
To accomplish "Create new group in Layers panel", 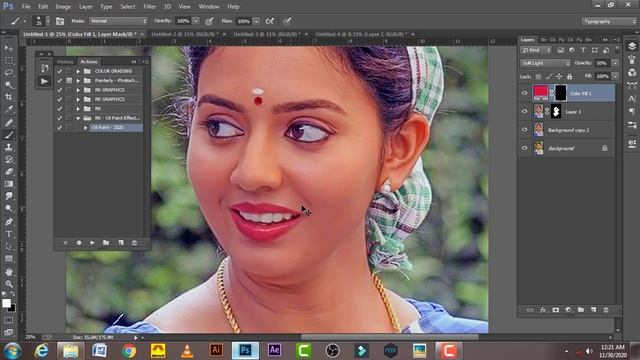I will click(x=580, y=310).
